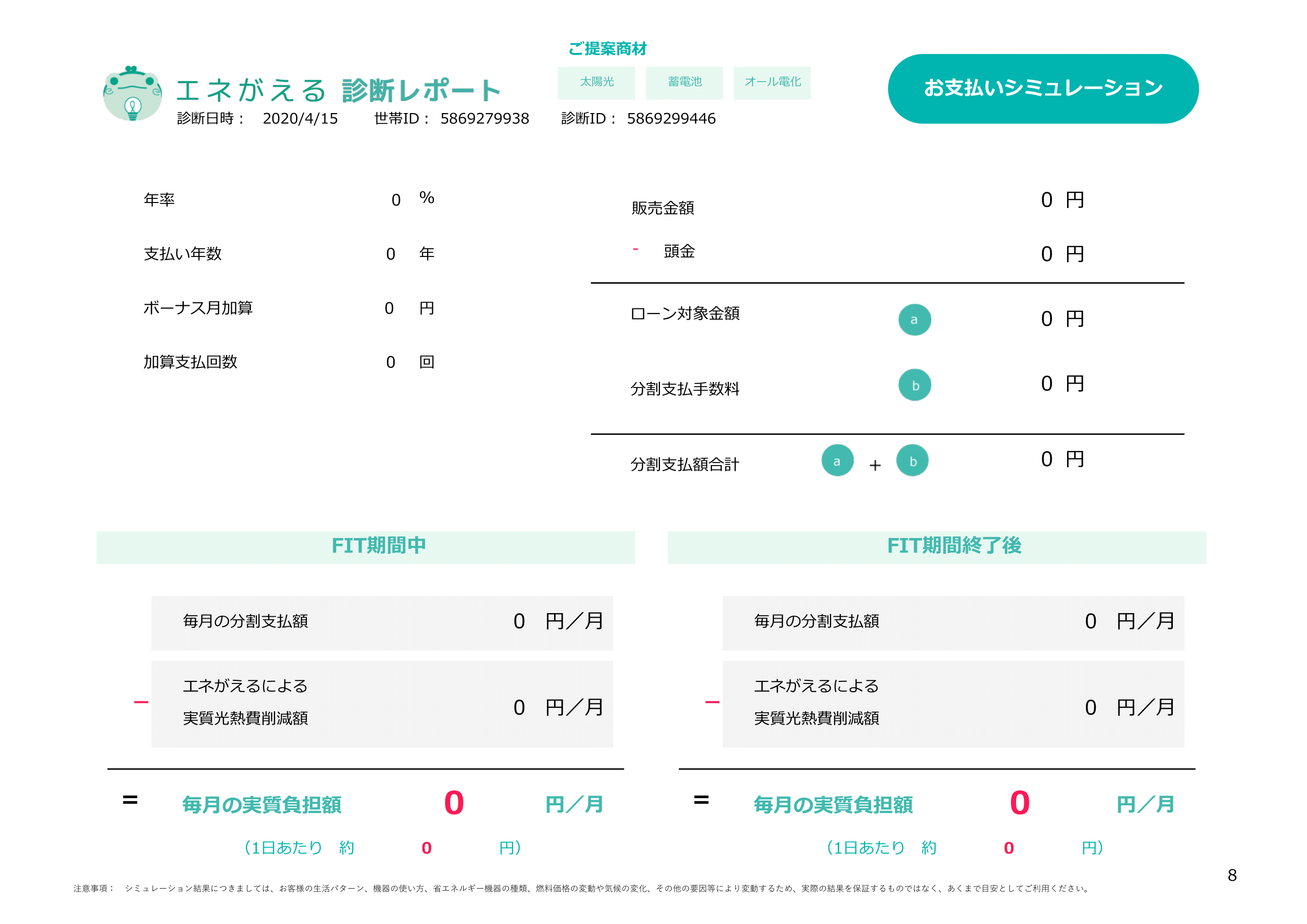Click the ボーナス月加算 label

click(x=197, y=308)
